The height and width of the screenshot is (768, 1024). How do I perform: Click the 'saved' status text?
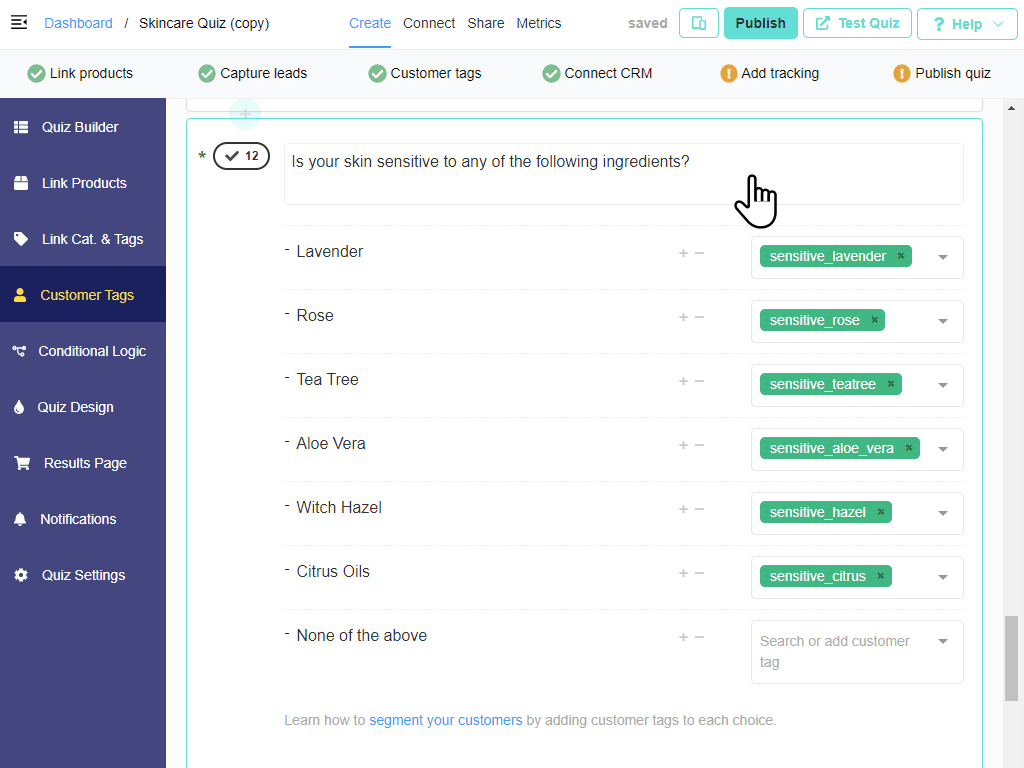(648, 24)
